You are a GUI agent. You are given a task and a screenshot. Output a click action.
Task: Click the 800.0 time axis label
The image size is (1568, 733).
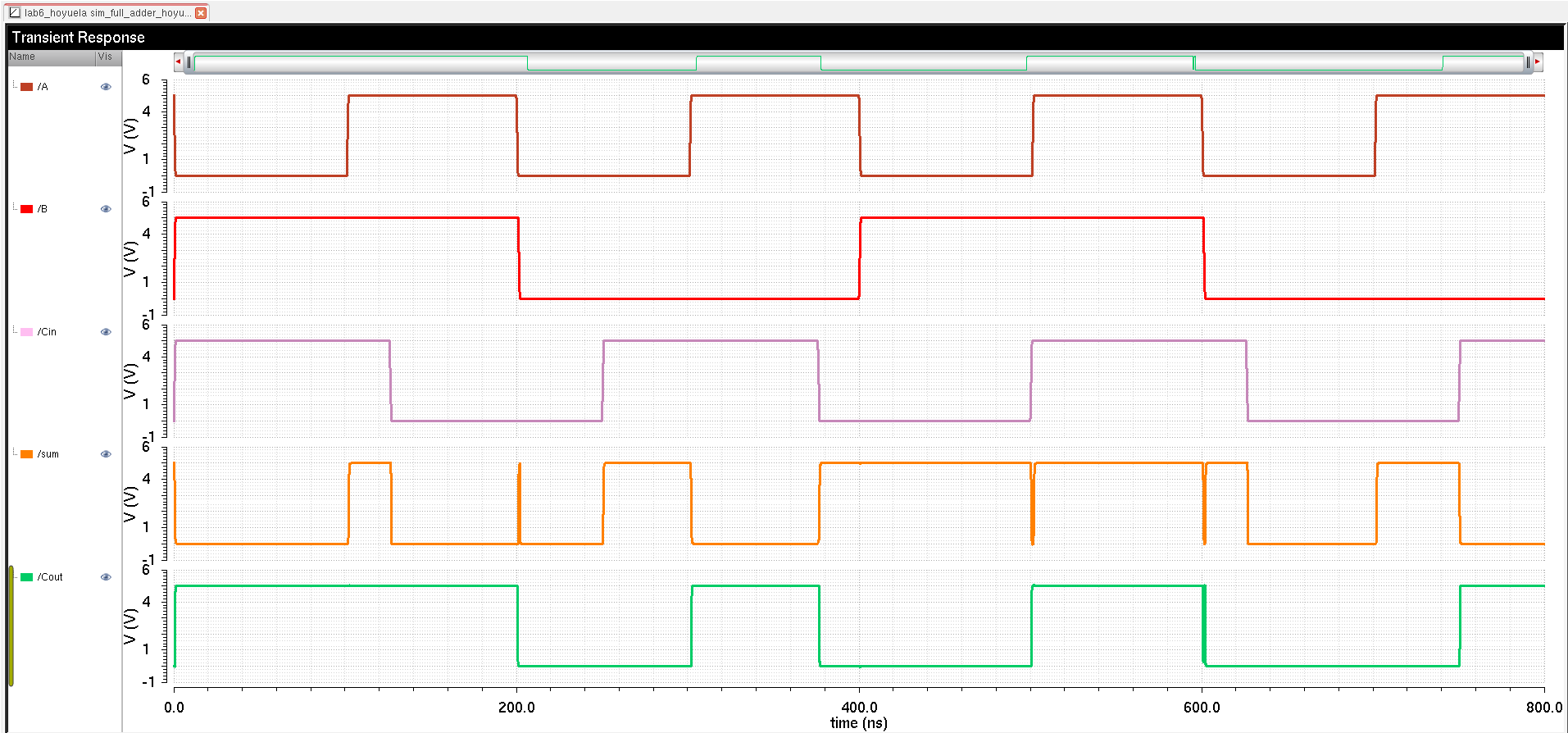click(1544, 708)
